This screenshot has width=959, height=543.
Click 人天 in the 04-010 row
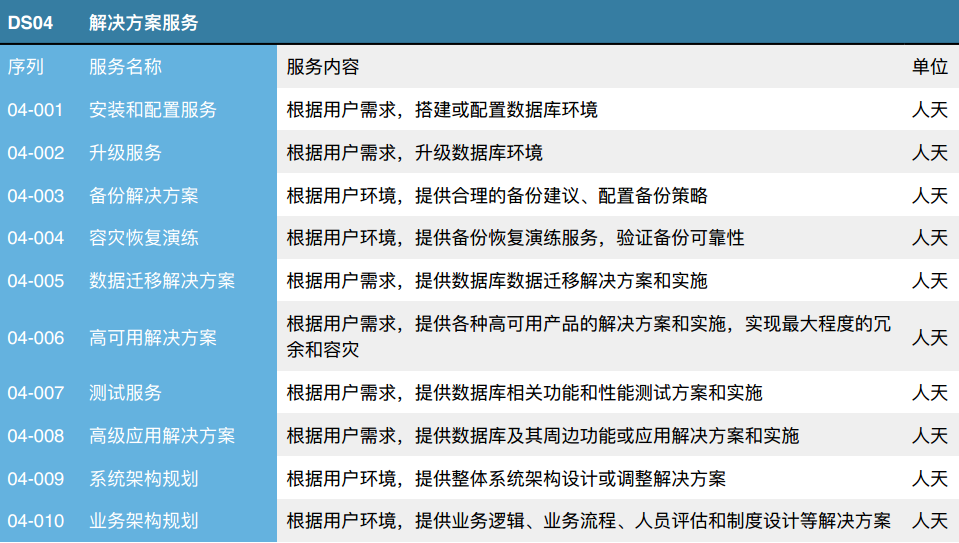tap(930, 521)
